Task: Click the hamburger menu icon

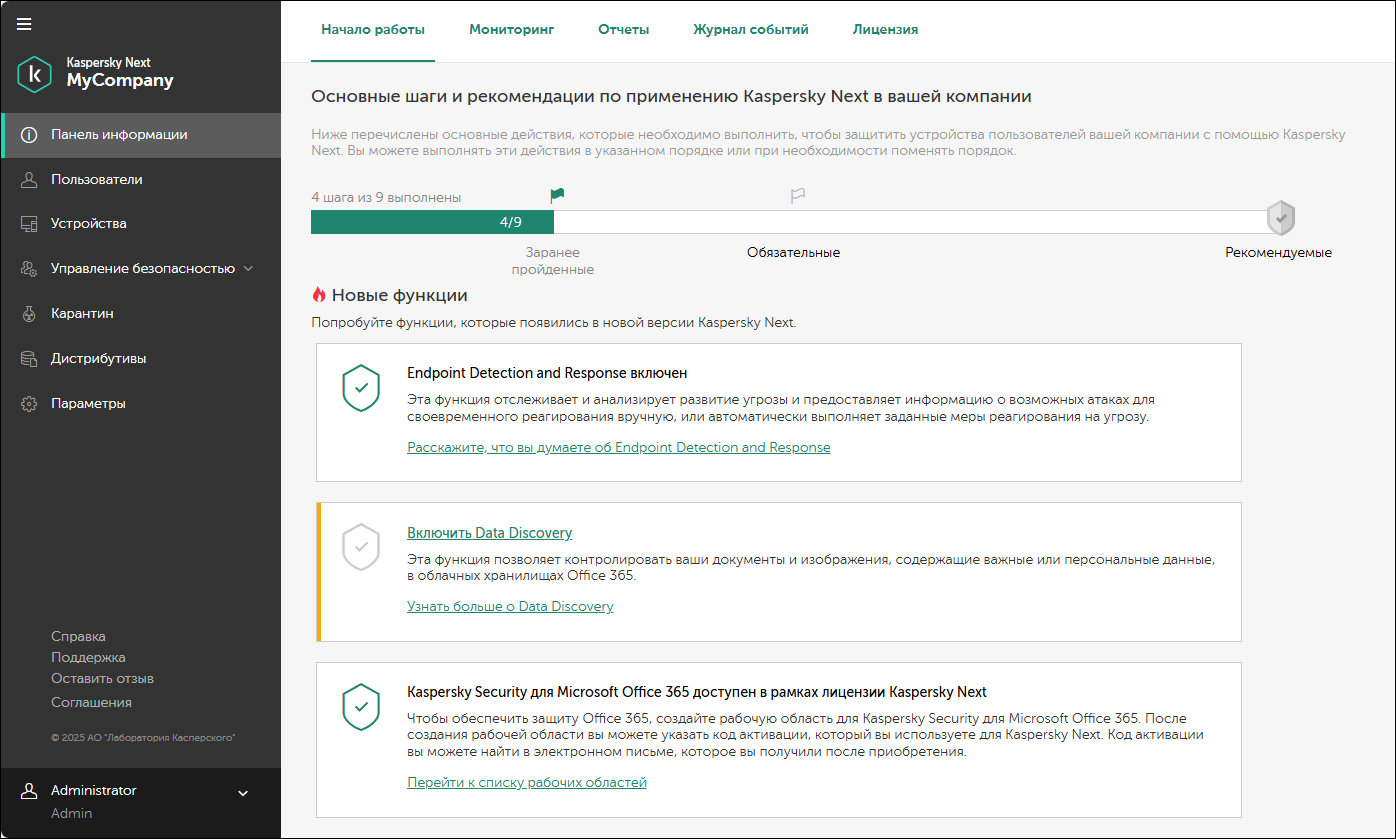Action: point(24,24)
